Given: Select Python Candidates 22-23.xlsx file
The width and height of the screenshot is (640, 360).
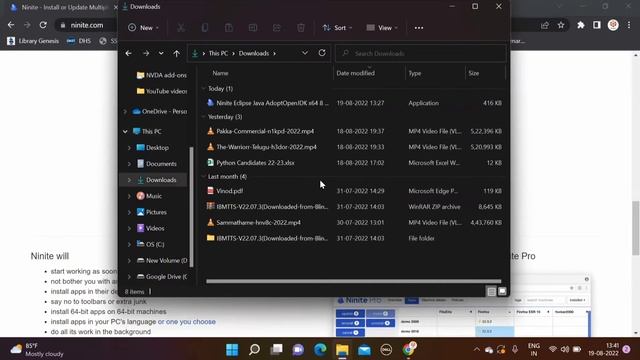Looking at the screenshot, I should (354, 162).
